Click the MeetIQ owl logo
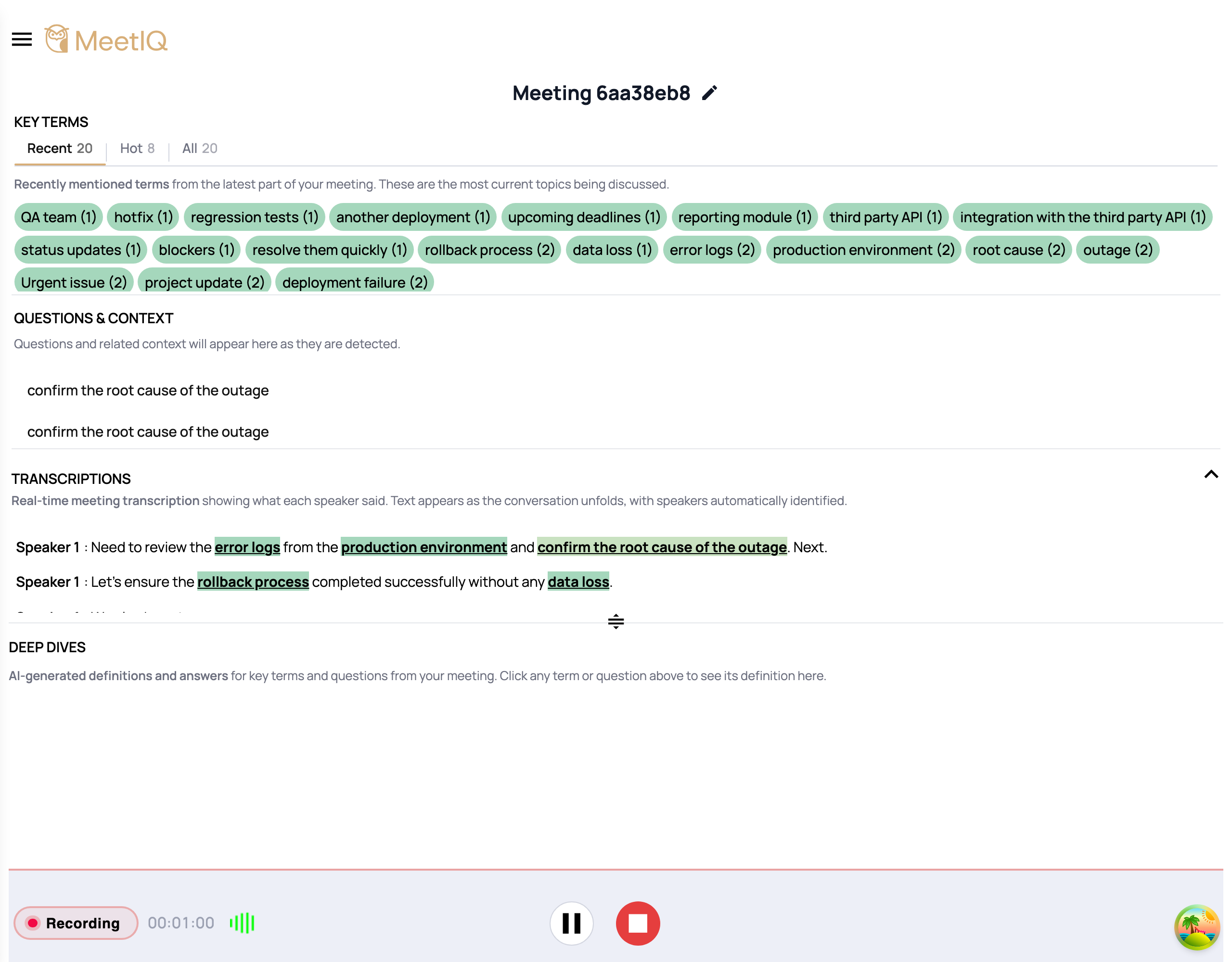The width and height of the screenshot is (1232, 962). (x=106, y=39)
